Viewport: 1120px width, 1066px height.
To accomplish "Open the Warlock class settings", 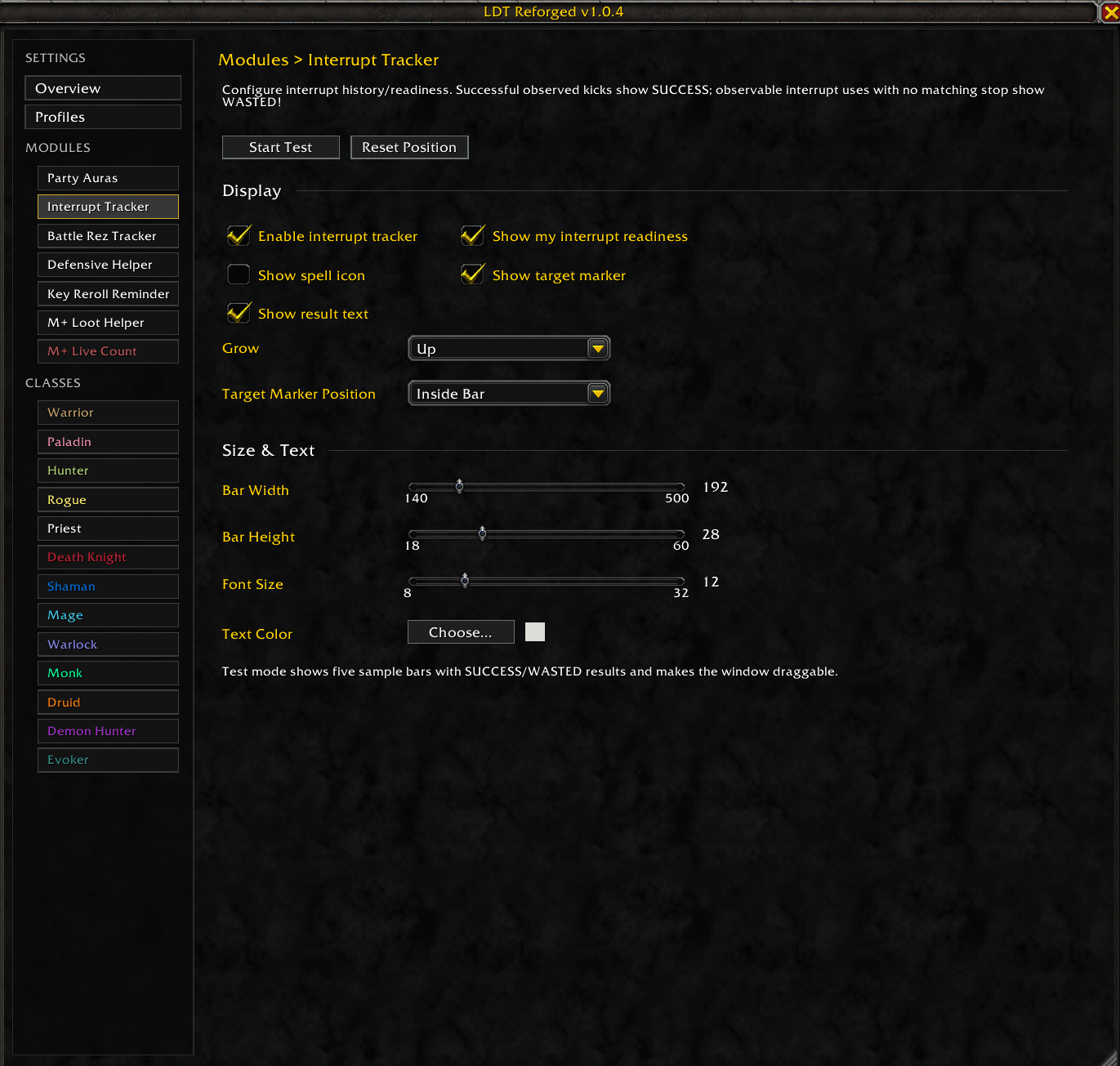I will click(108, 645).
